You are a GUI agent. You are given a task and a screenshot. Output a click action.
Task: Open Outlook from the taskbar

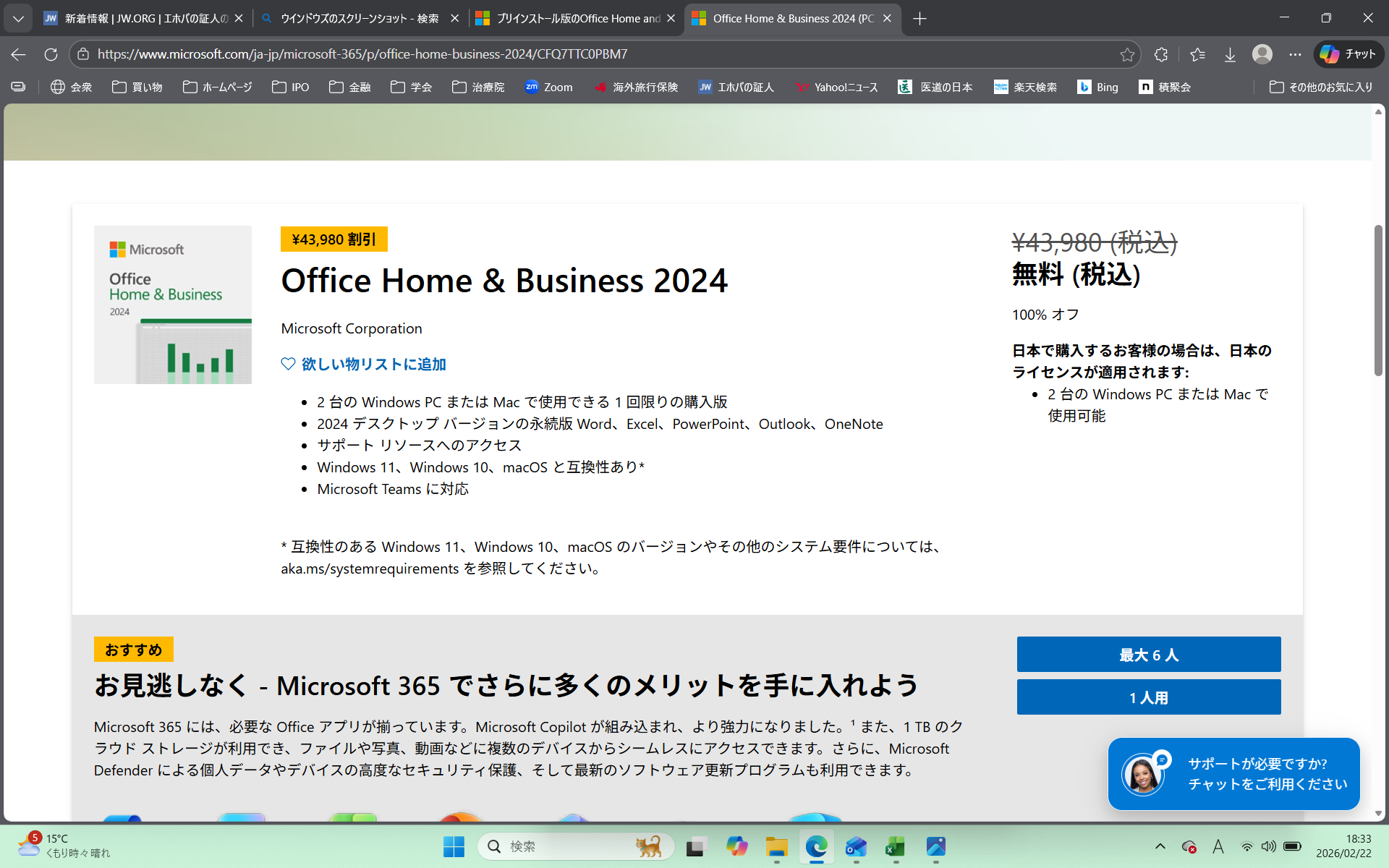tap(856, 846)
